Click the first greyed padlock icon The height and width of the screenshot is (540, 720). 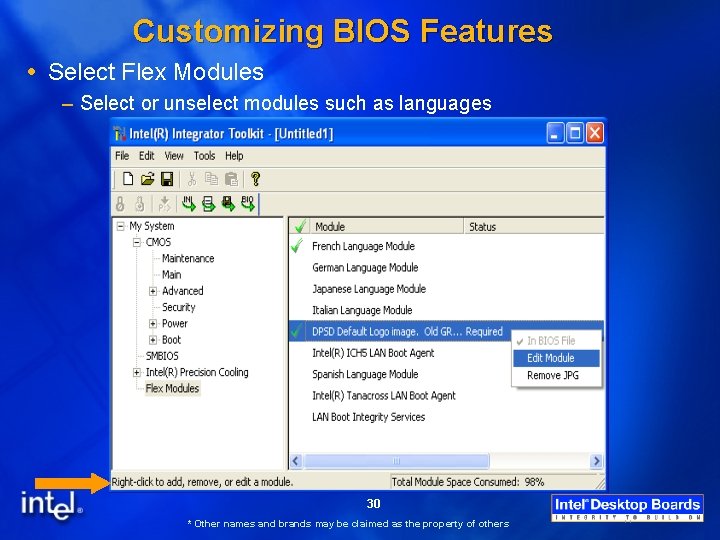click(120, 203)
